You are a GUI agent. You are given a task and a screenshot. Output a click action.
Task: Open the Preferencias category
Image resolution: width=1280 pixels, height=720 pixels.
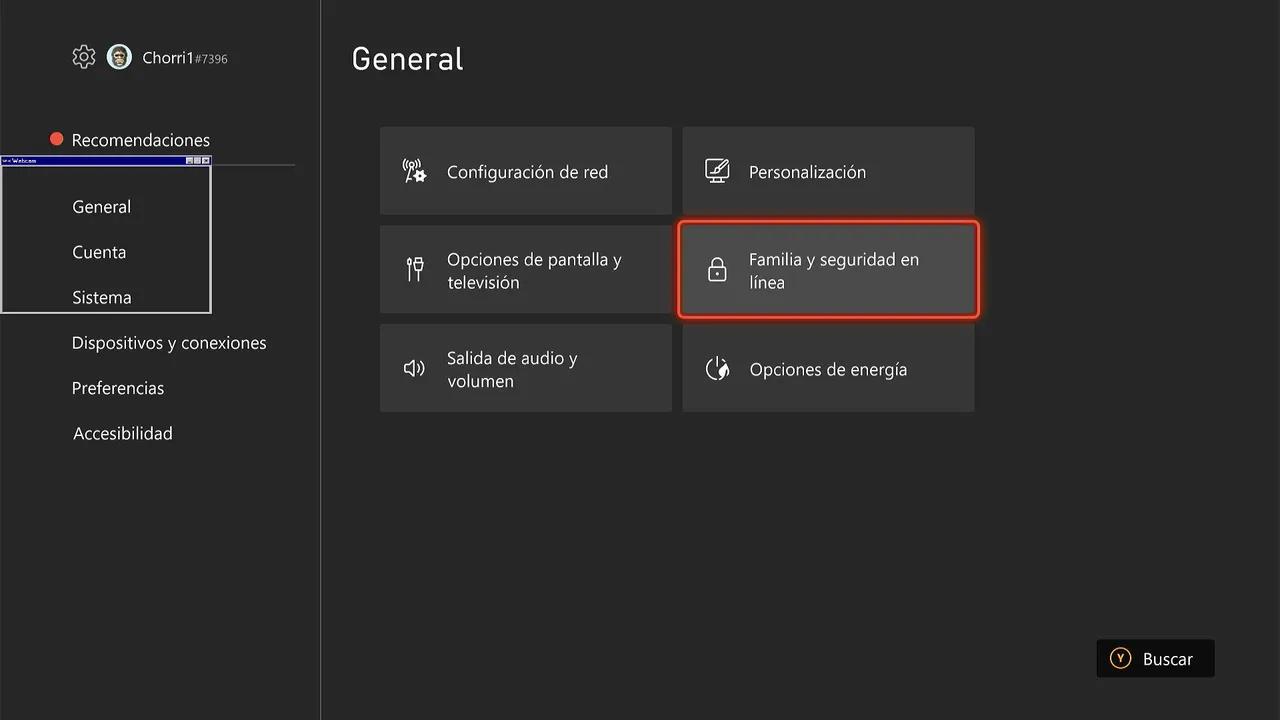118,388
